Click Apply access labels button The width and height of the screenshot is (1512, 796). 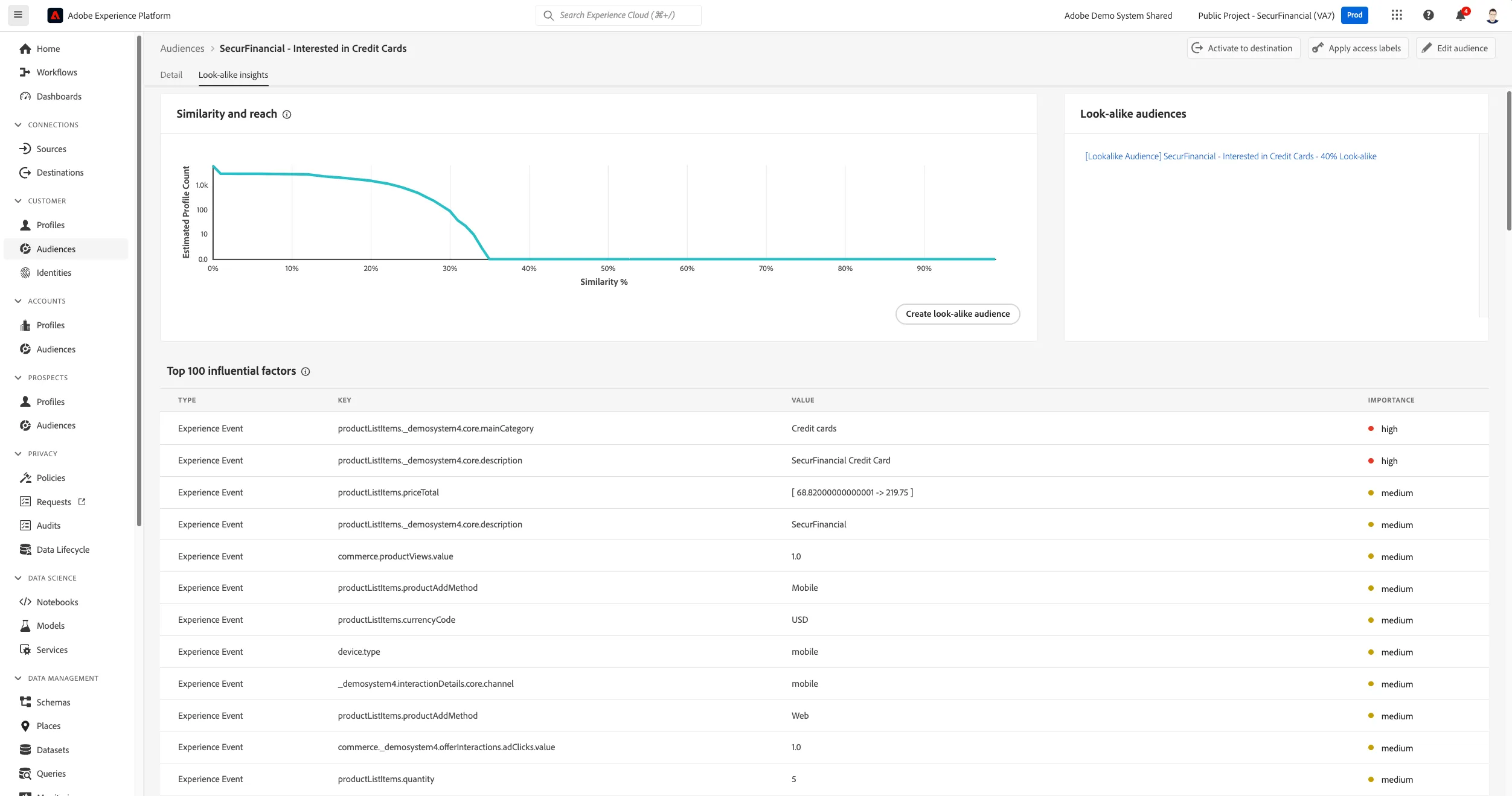click(x=1357, y=48)
